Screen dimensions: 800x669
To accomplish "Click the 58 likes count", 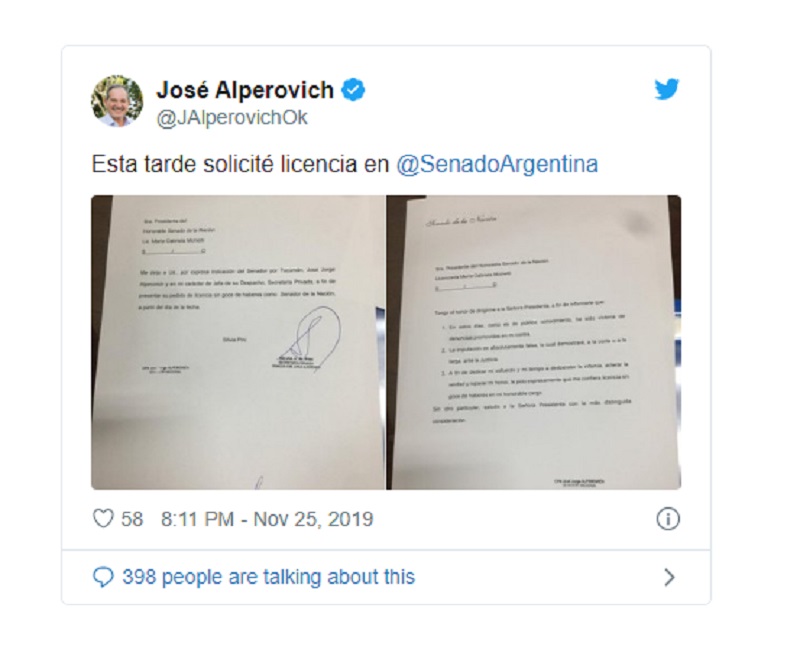I will [x=132, y=519].
